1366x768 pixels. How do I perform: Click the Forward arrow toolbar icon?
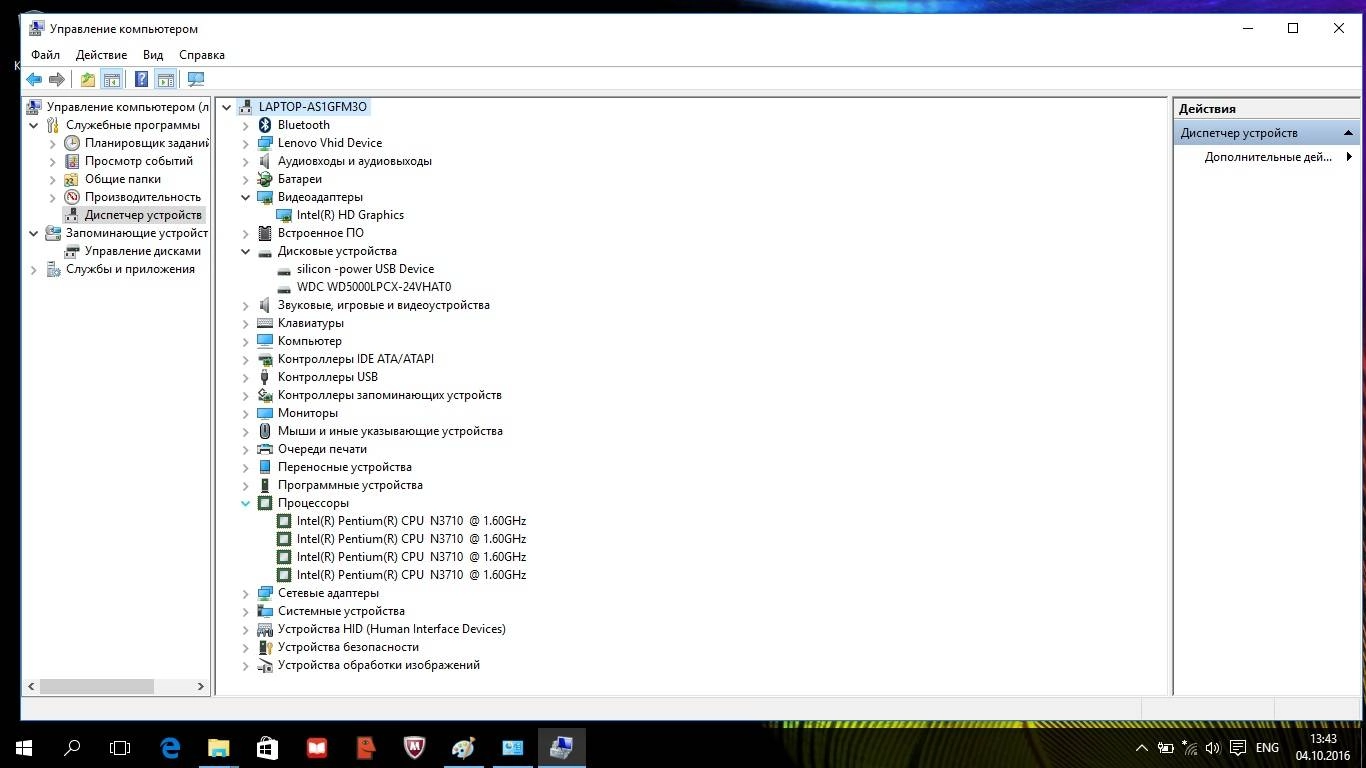[x=57, y=79]
